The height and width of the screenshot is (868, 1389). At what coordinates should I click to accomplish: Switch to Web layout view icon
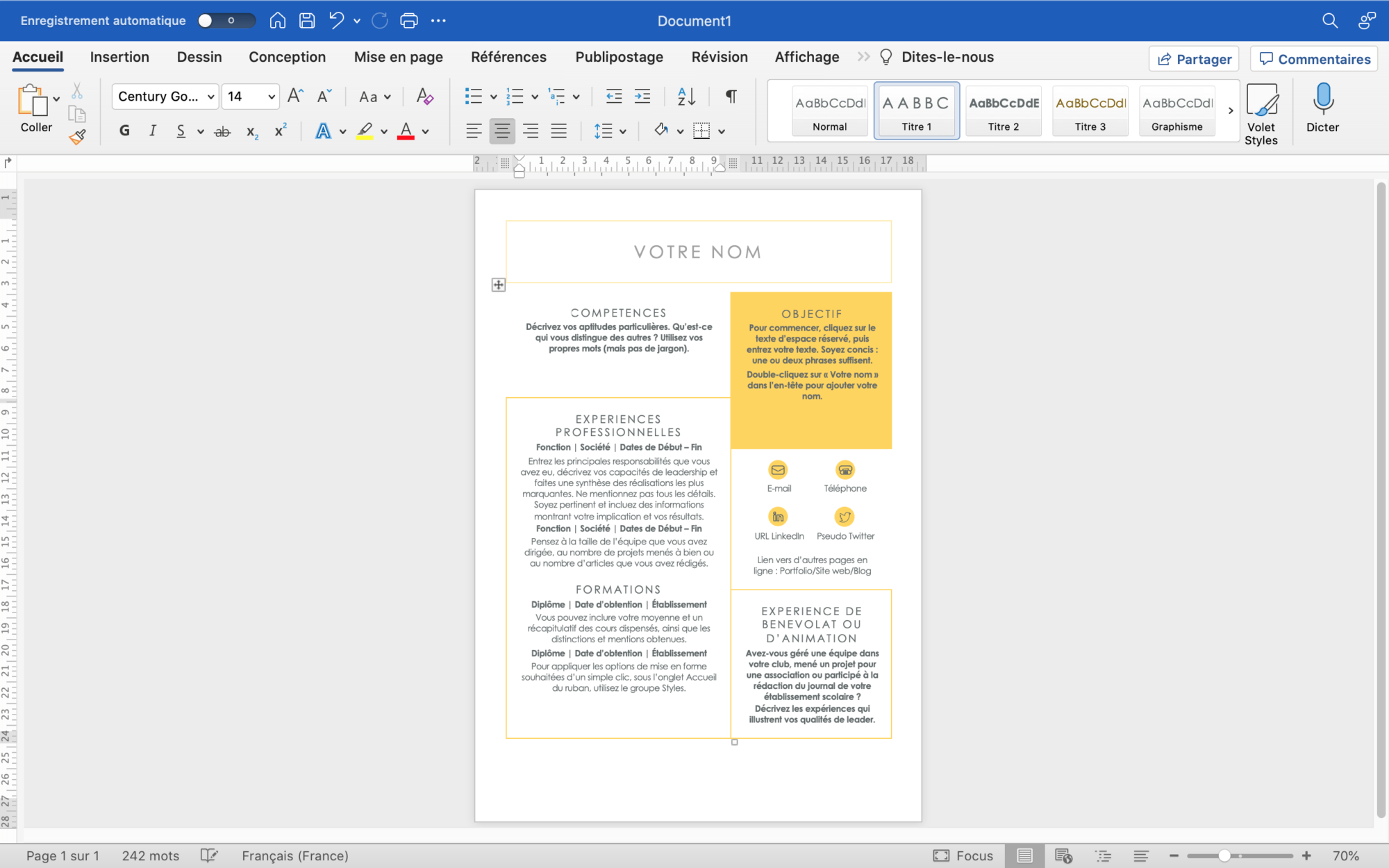tap(1063, 856)
